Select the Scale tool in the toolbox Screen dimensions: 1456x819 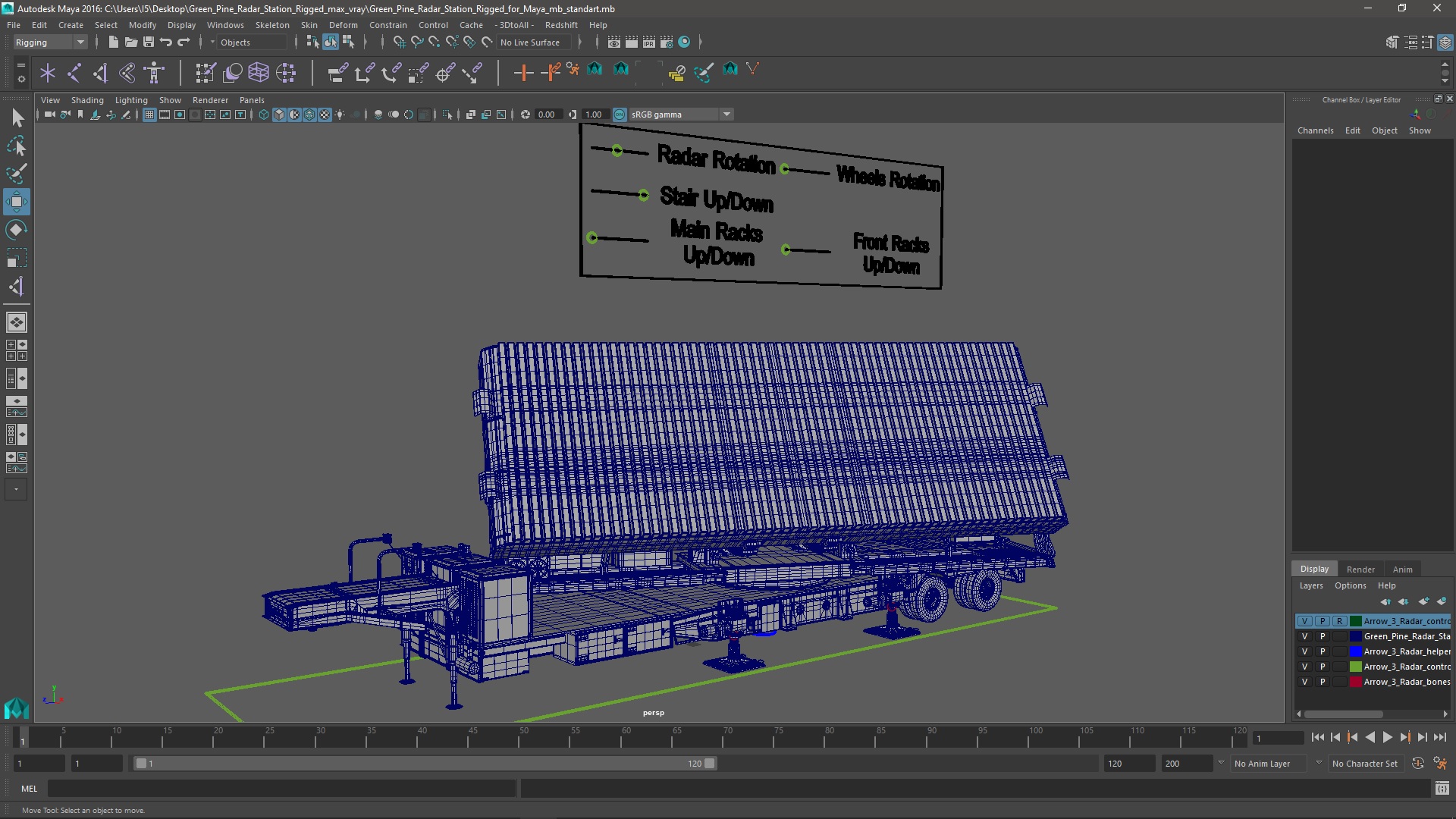(x=16, y=258)
